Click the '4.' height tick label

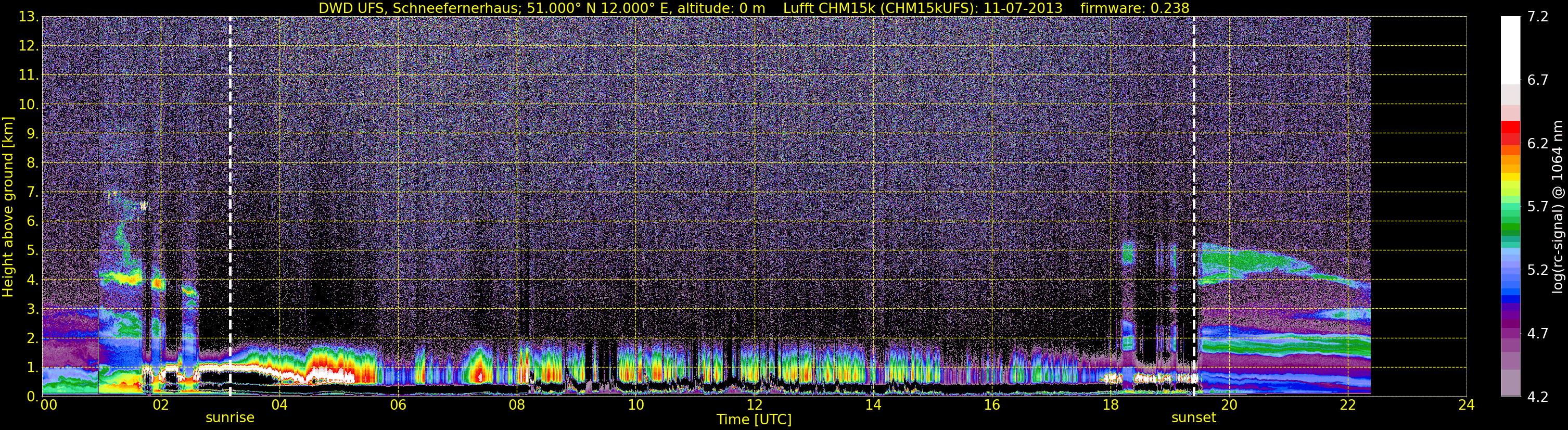coord(33,280)
